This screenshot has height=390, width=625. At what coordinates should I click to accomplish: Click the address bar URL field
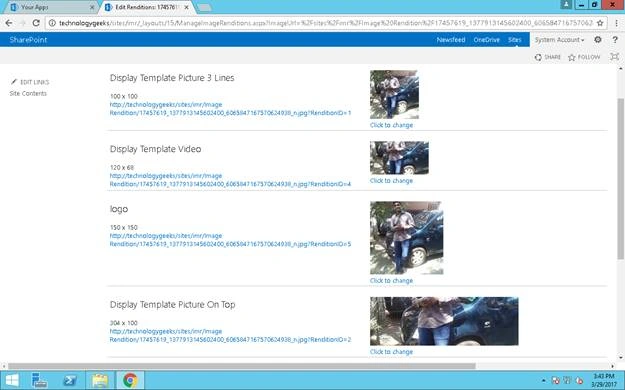click(326, 23)
